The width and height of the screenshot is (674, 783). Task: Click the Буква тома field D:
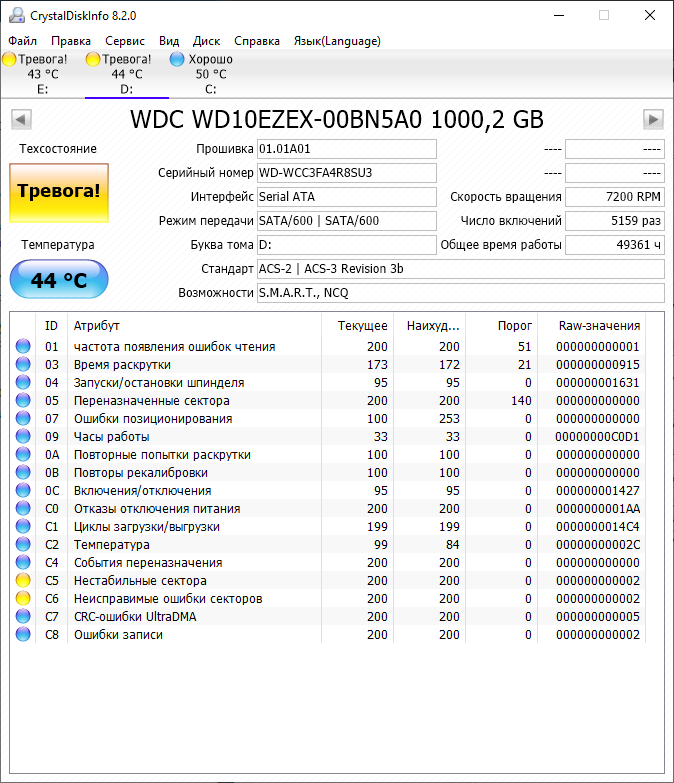tap(347, 245)
